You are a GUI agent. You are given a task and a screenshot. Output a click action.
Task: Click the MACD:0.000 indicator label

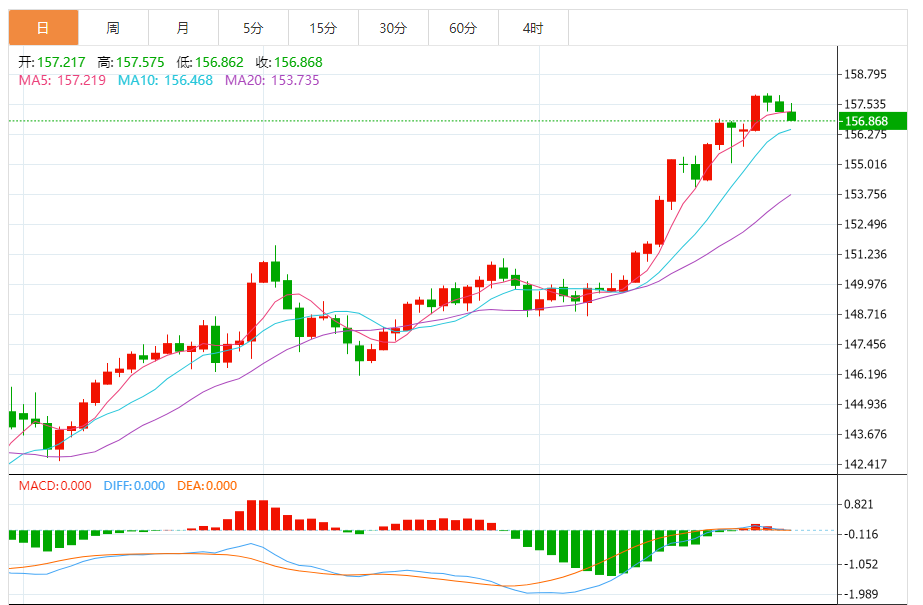click(55, 486)
